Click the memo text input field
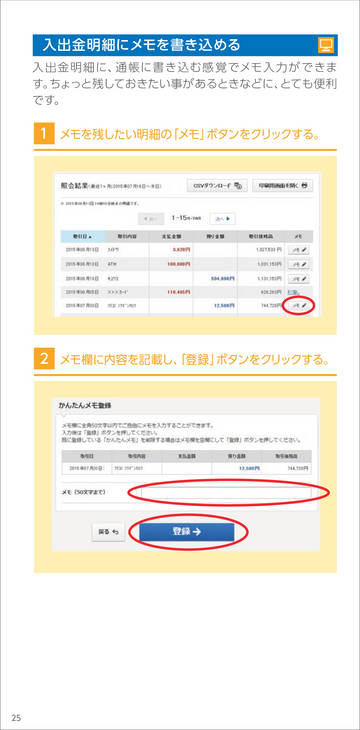This screenshot has width=360, height=730. tap(226, 493)
